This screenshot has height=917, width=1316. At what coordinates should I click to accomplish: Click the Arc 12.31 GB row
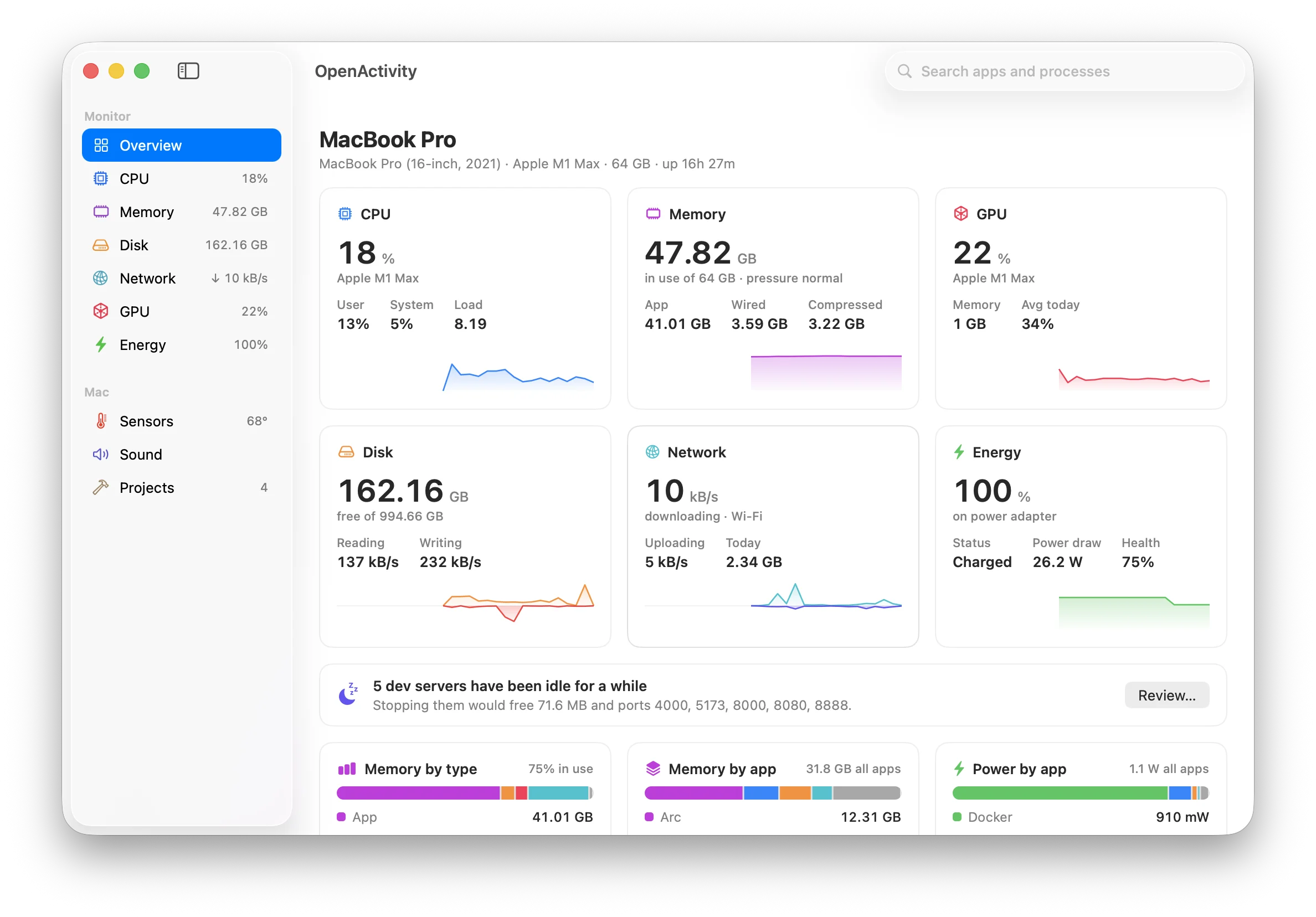coord(772,817)
